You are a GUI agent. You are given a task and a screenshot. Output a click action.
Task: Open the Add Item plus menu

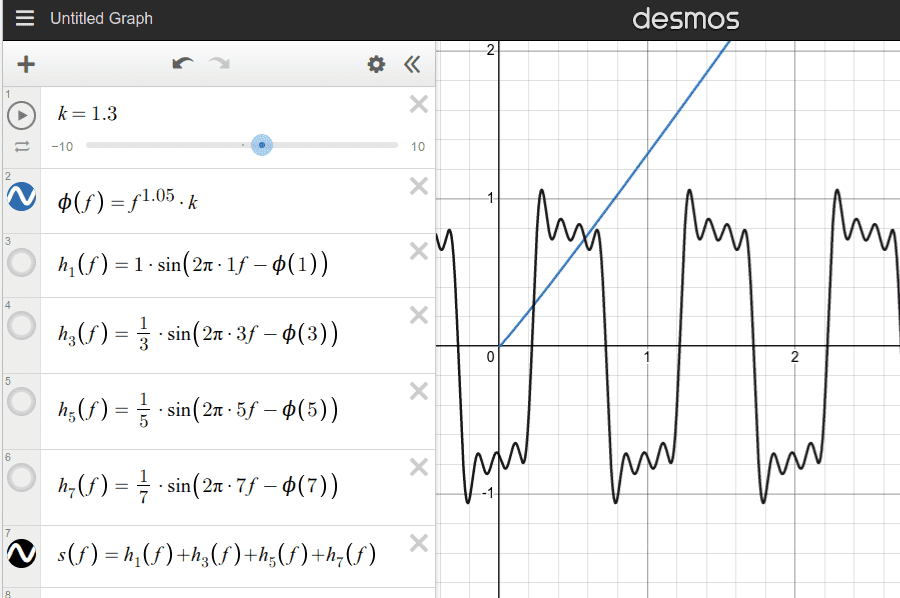point(26,64)
